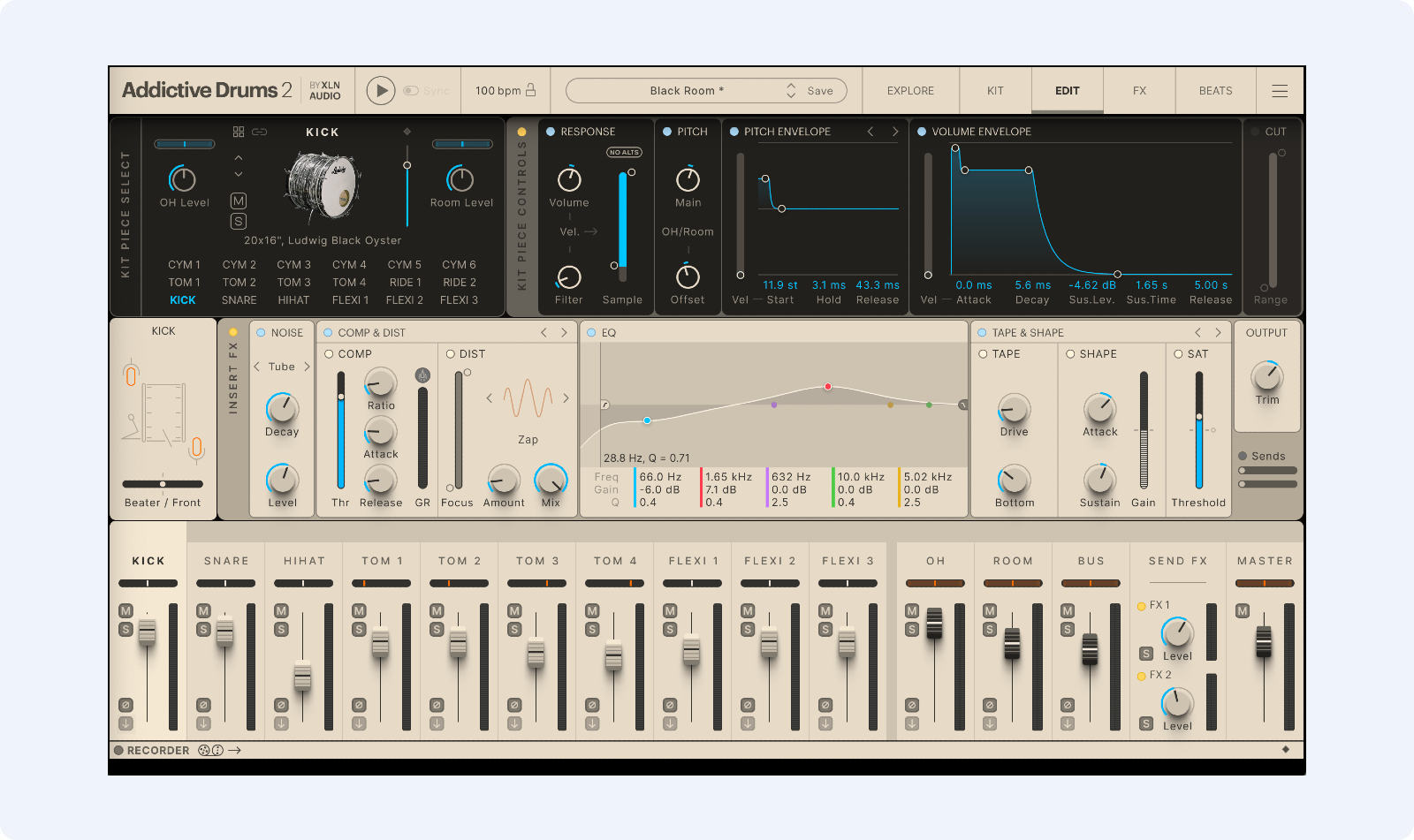Select HIHAT in kit piece list
Viewport: 1414px width, 840px height.
(x=293, y=300)
